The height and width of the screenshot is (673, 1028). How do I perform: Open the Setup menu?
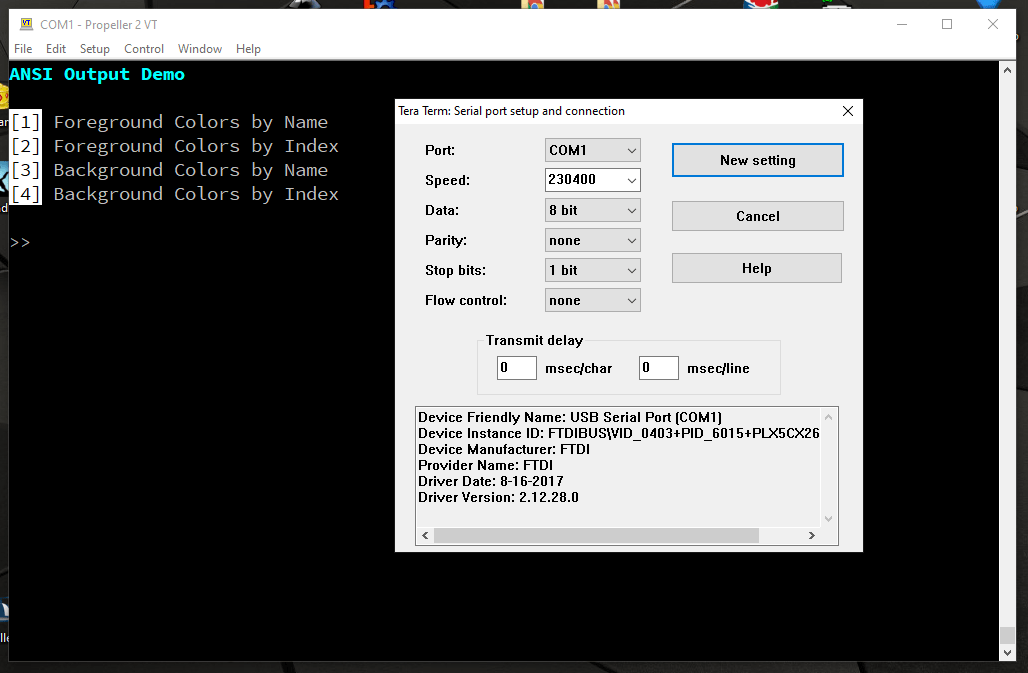94,48
